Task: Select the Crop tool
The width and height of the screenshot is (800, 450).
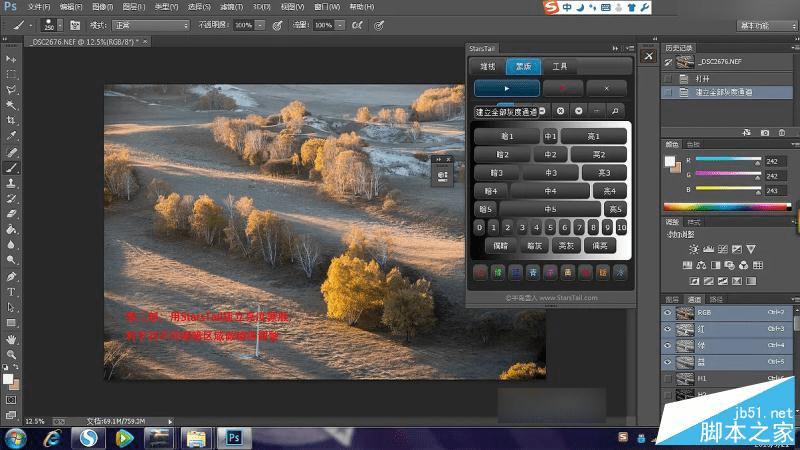Action: [11, 120]
